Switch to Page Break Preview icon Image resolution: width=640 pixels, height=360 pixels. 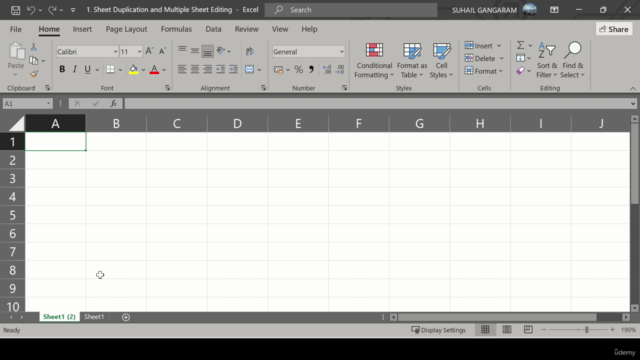(528, 329)
